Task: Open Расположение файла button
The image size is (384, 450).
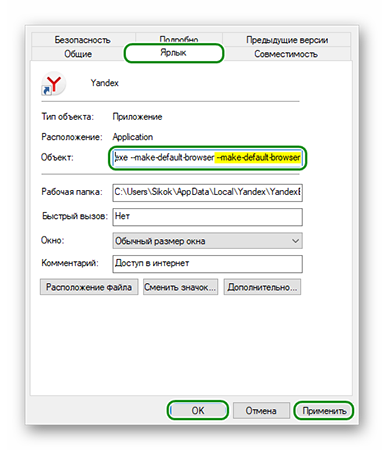Action: click(x=89, y=287)
